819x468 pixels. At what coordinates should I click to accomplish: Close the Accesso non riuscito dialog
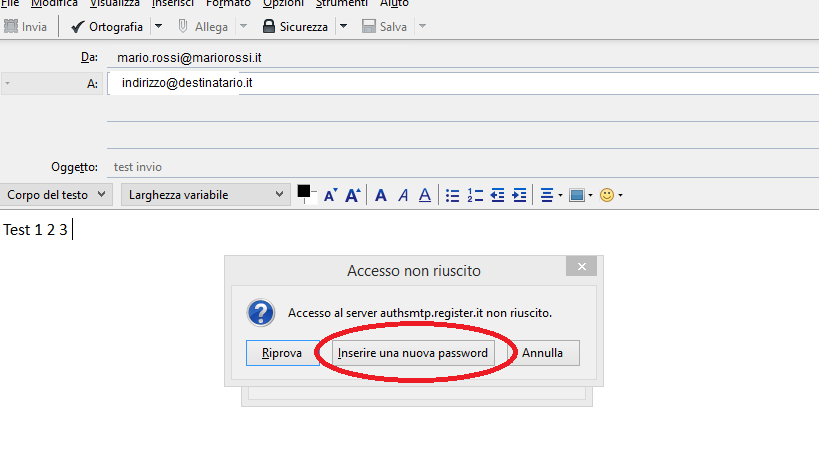pyautogui.click(x=581, y=267)
